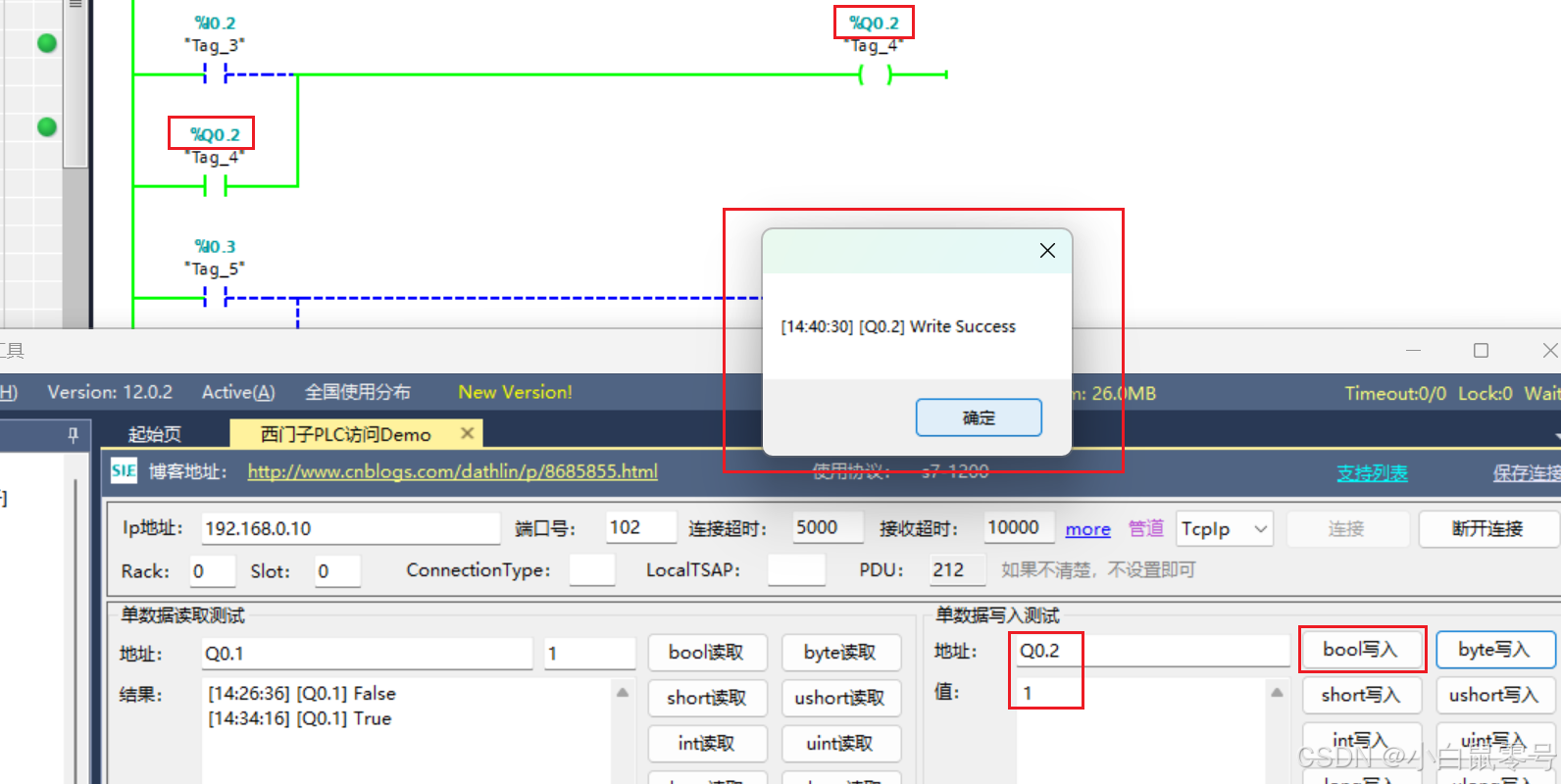The image size is (1561, 784).
Task: Open the TcpIp dropdown
Action: click(1225, 529)
